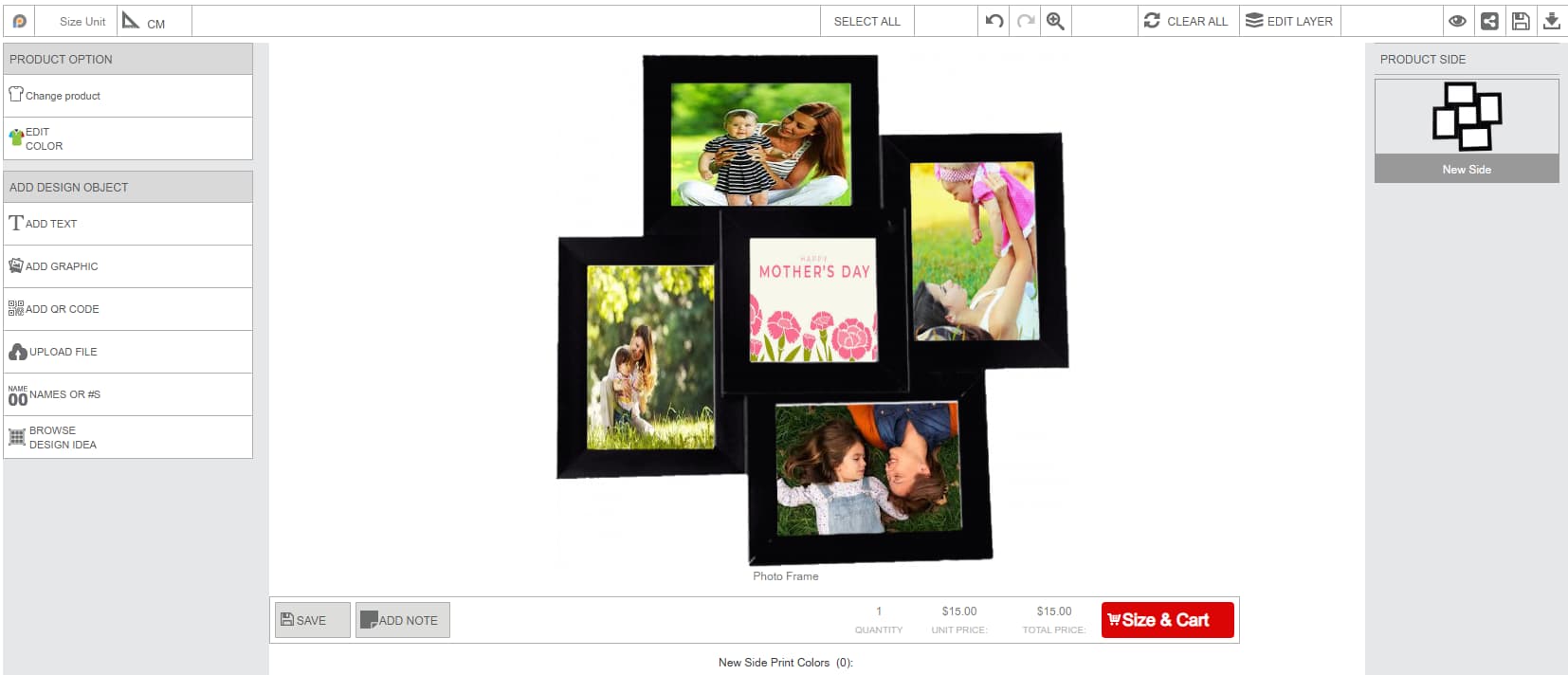Select right frame photo of lifted baby

coord(975,251)
